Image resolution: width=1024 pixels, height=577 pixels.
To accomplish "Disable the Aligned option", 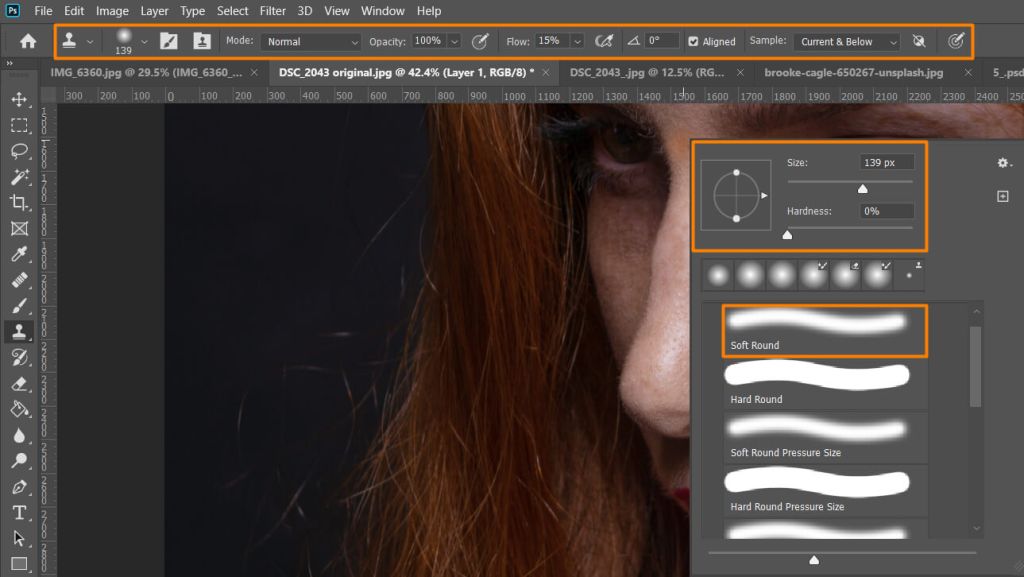I will pos(691,41).
